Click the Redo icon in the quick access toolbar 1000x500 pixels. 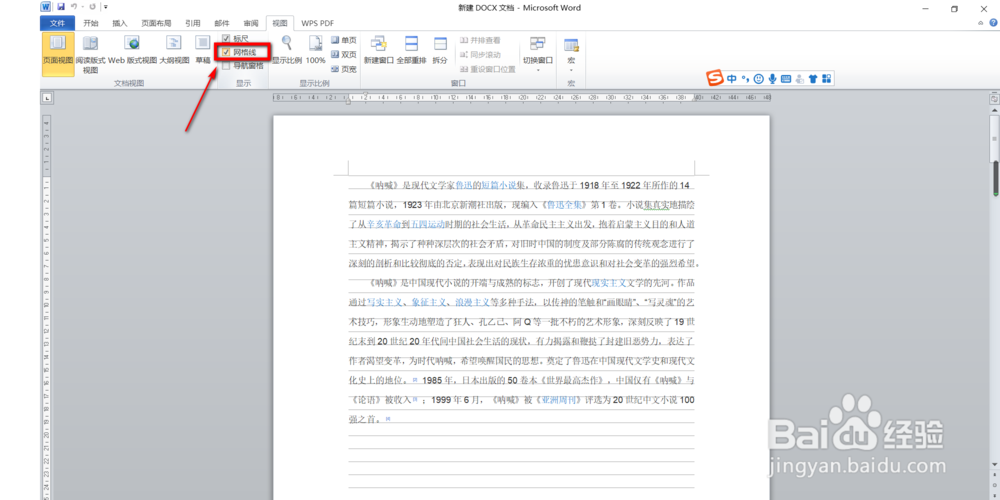(93, 7)
